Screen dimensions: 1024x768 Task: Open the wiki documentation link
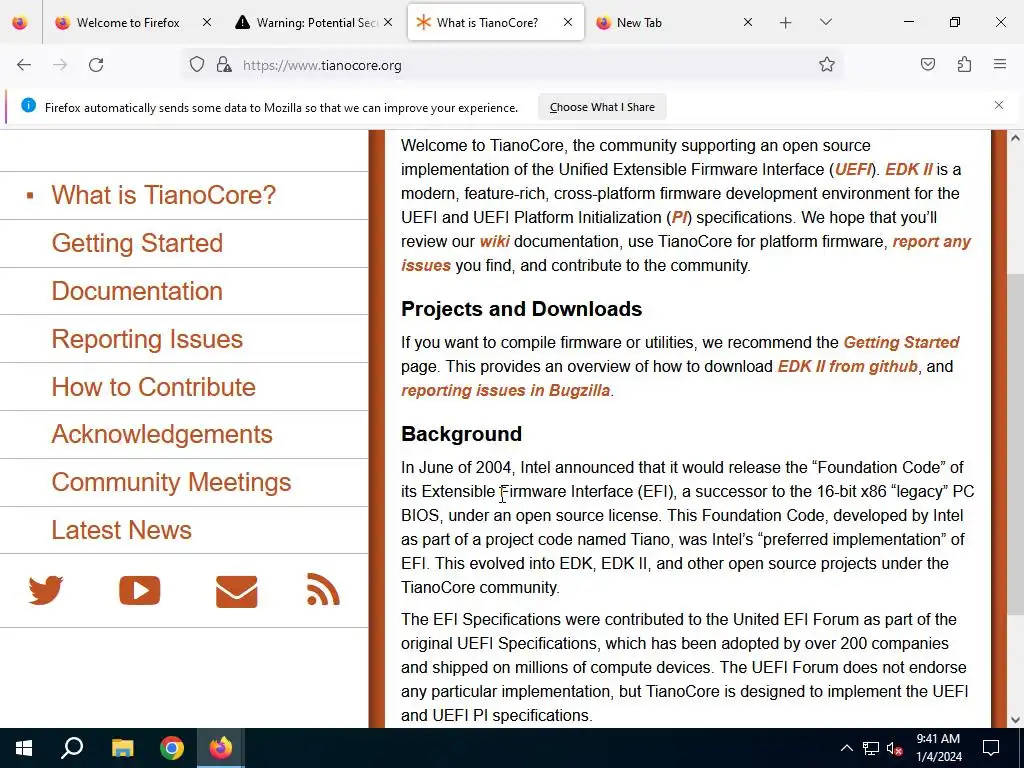pos(494,242)
